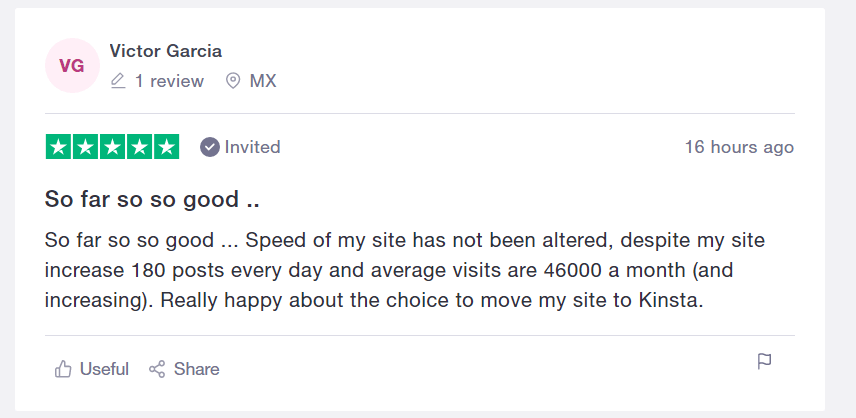Flag this review with the flag icon
Screen dimensions: 856x418
pyautogui.click(x=764, y=361)
